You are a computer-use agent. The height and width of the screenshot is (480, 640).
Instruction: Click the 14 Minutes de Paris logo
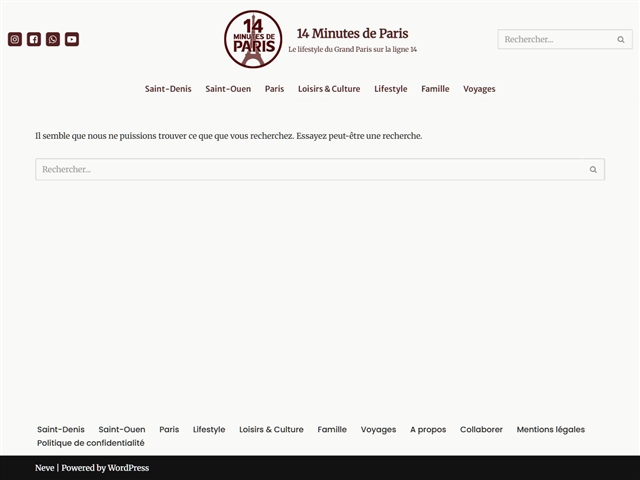pos(253,39)
